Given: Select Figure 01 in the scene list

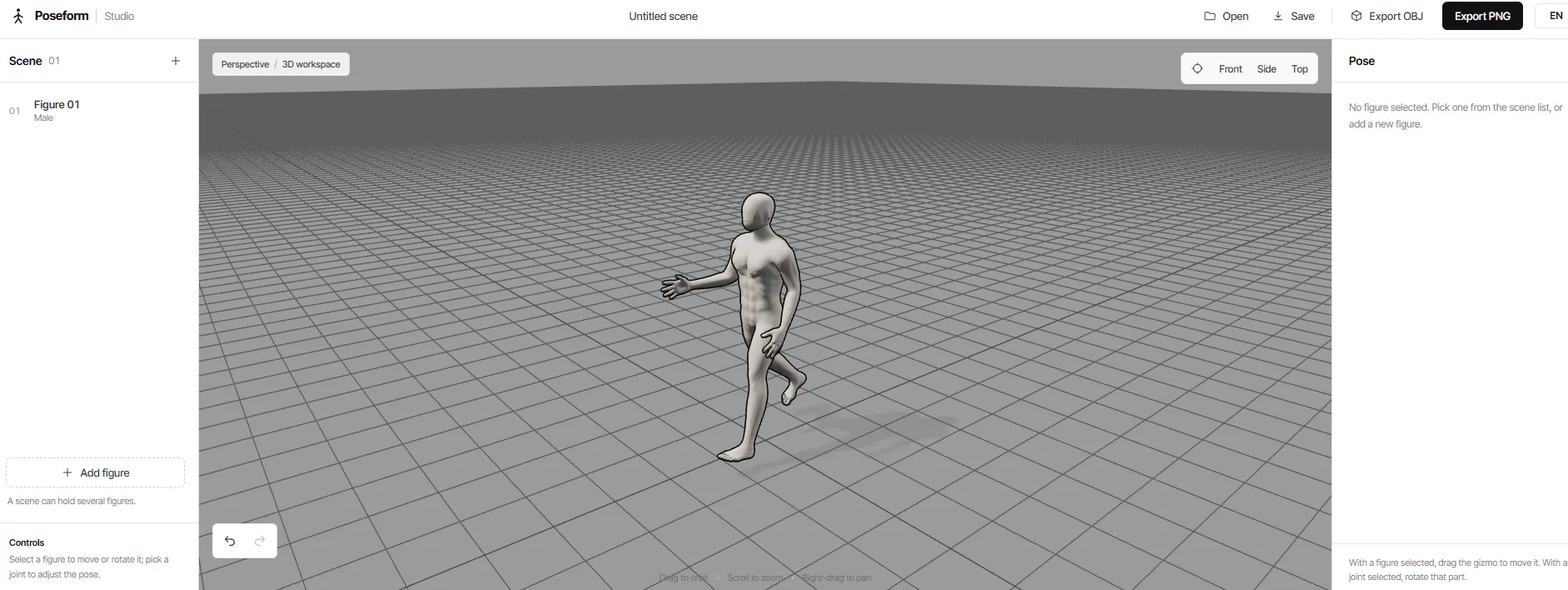Looking at the screenshot, I should pos(99,110).
